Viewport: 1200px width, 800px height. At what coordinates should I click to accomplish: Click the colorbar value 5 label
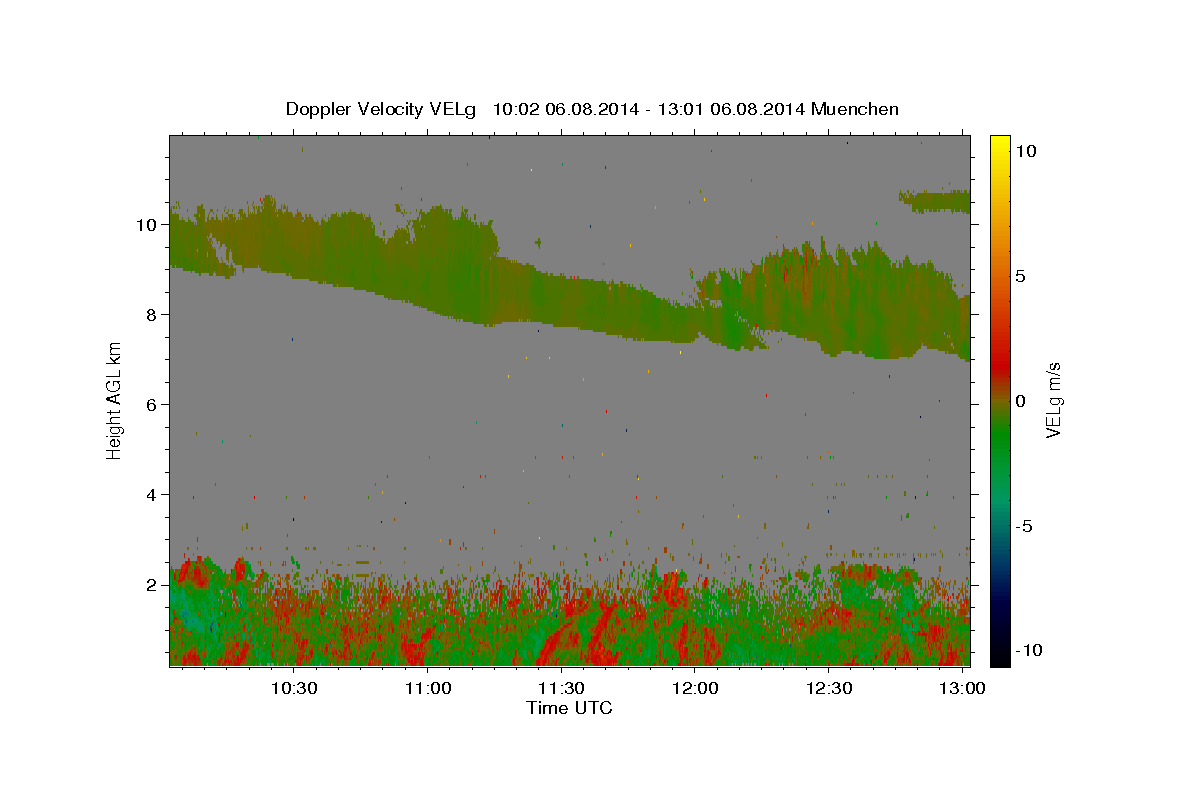pyautogui.click(x=1020, y=276)
